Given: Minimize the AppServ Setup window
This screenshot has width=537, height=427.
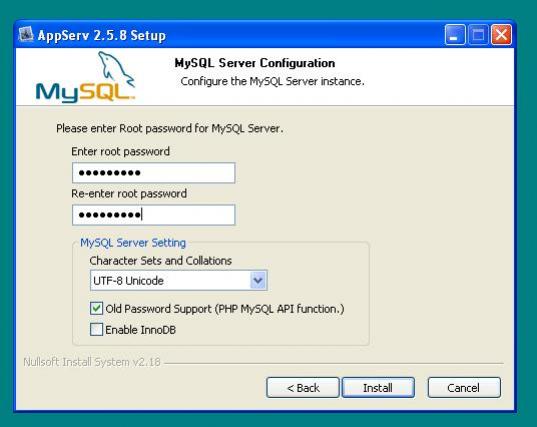Looking at the screenshot, I should click(455, 35).
